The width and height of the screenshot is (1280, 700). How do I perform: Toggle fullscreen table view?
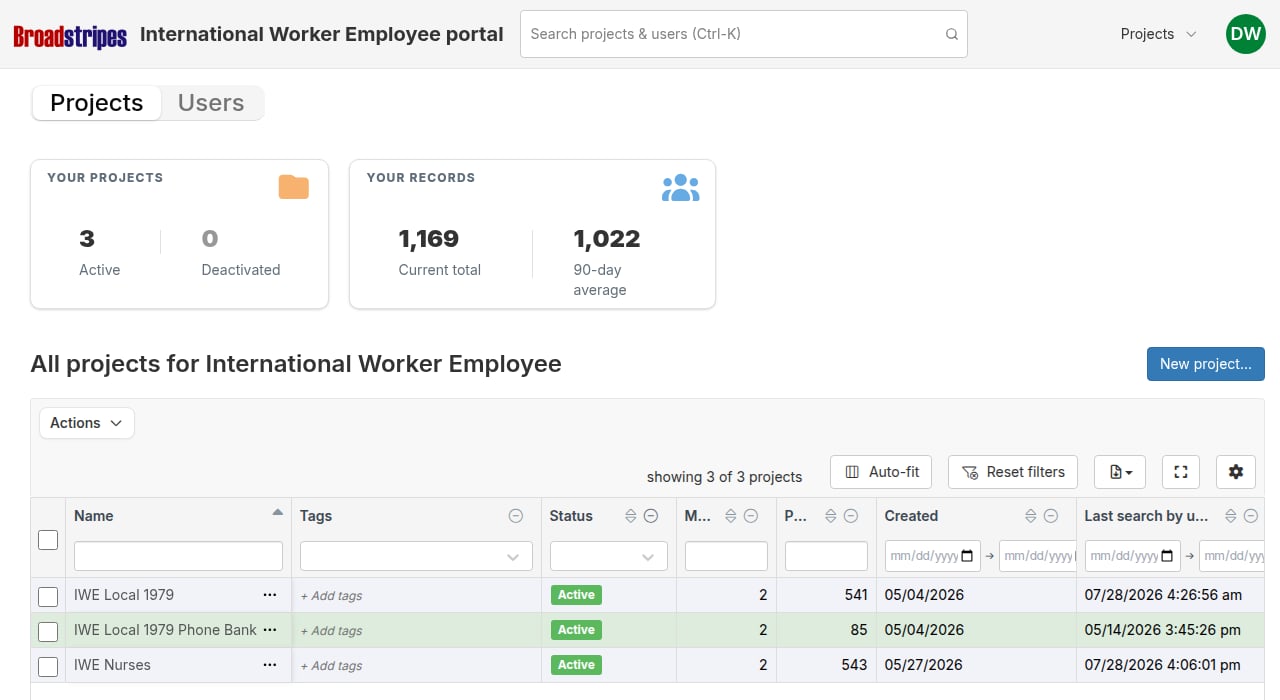click(1181, 472)
